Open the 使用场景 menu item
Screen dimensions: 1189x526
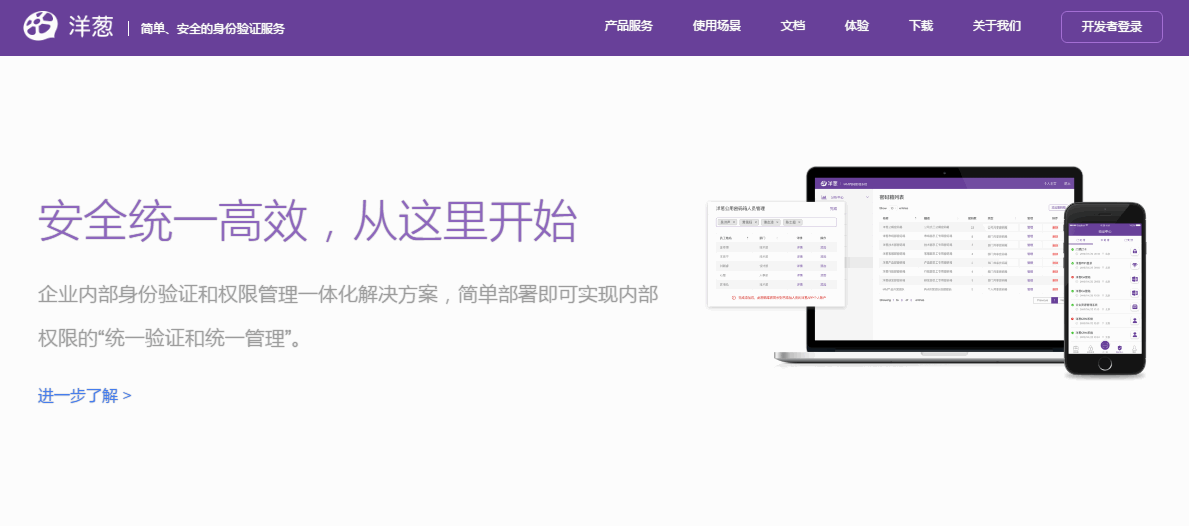(717, 26)
